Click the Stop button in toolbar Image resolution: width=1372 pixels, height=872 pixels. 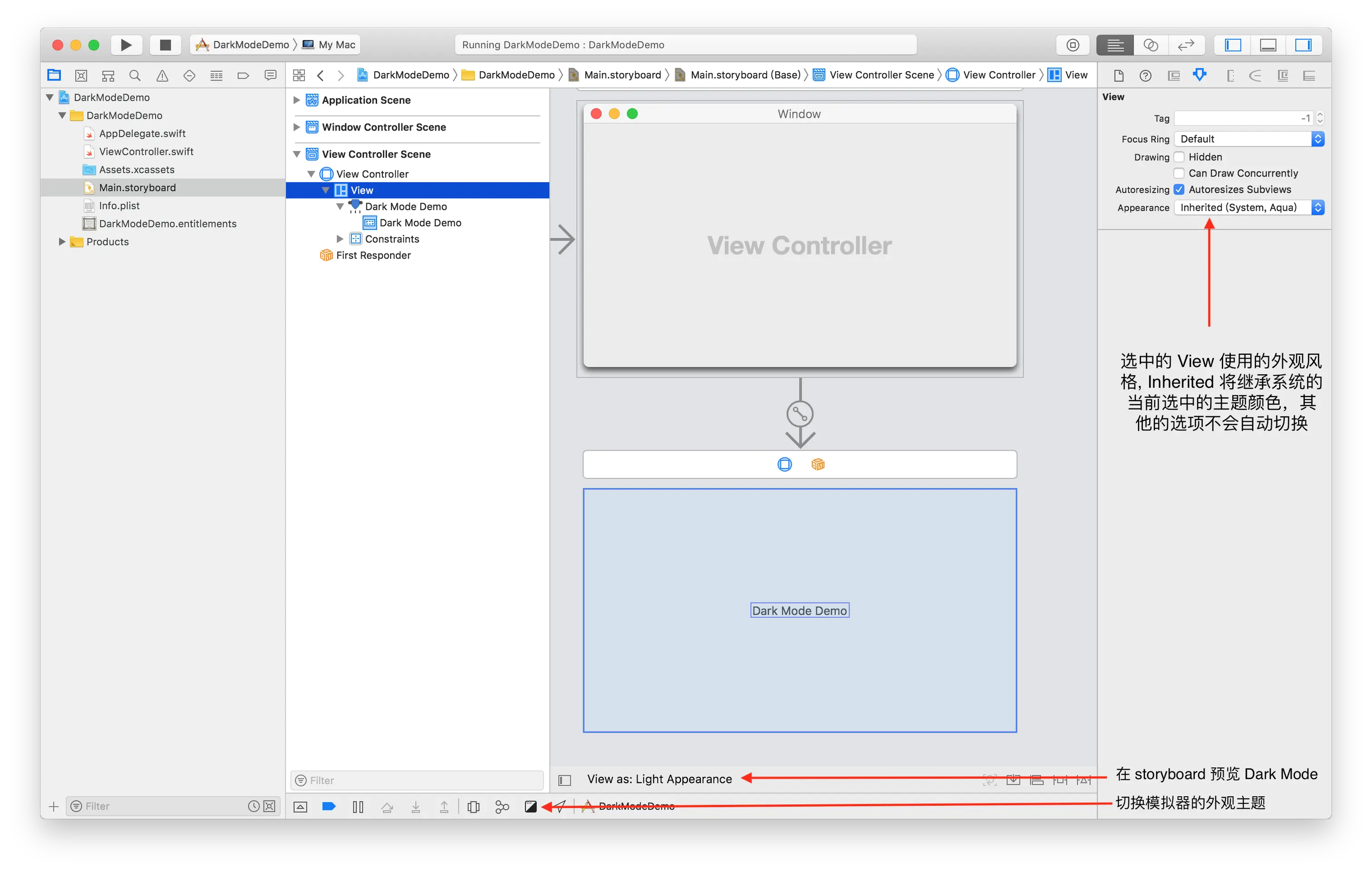point(165,44)
